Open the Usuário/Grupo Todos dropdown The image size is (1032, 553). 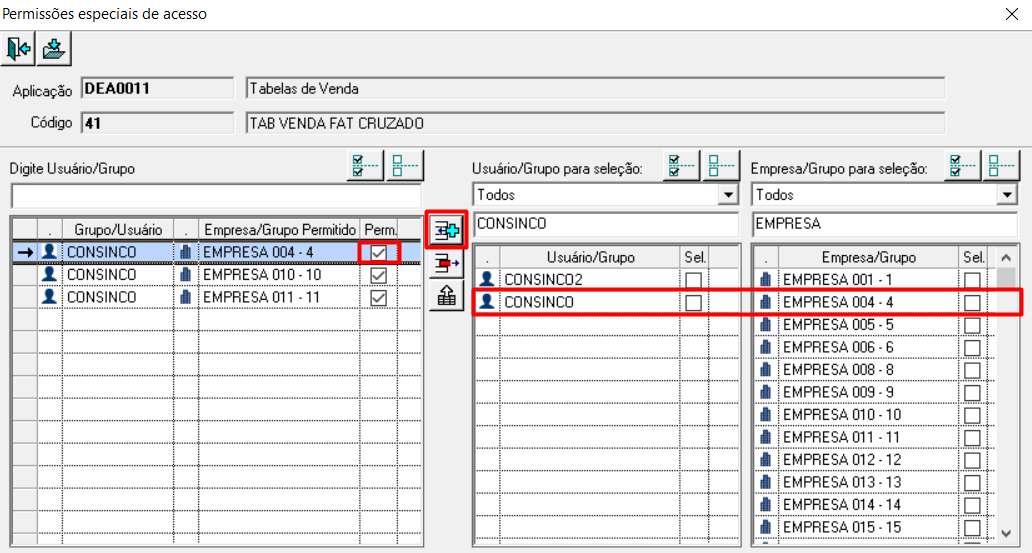pyautogui.click(x=728, y=195)
